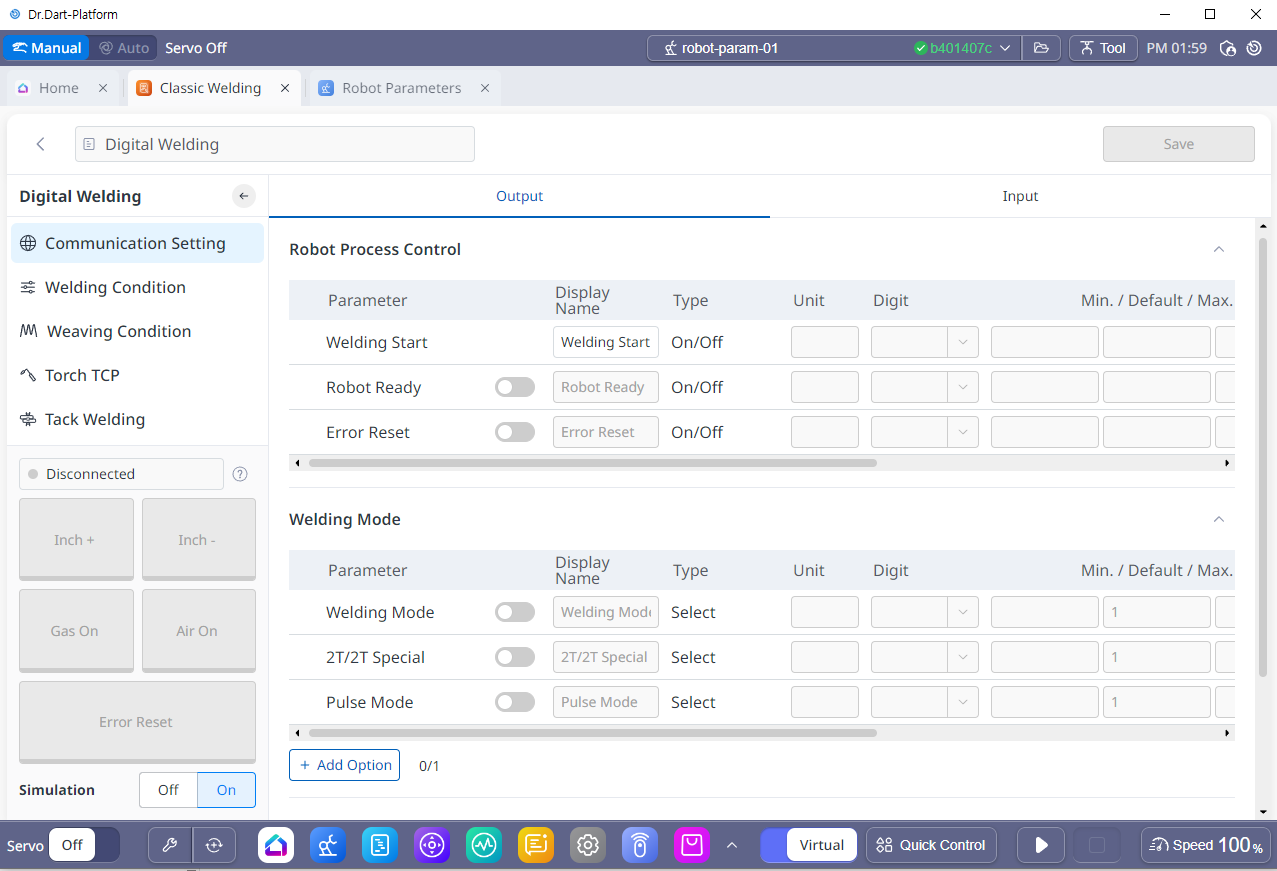This screenshot has height=871, width=1277.
Task: Click the back arrow beside Digital Welding
Action: pyautogui.click(x=41, y=144)
